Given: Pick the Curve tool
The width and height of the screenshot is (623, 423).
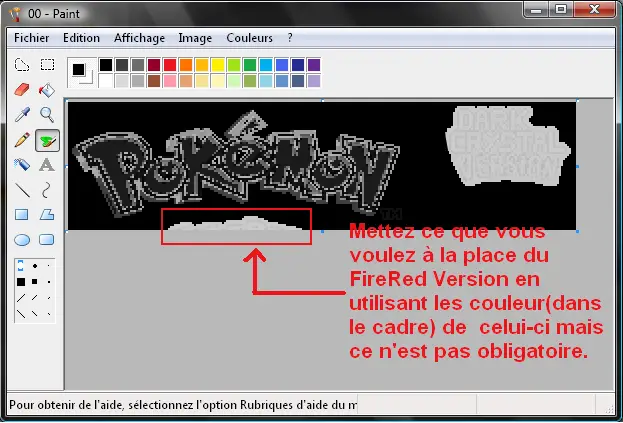Looking at the screenshot, I should point(46,190).
